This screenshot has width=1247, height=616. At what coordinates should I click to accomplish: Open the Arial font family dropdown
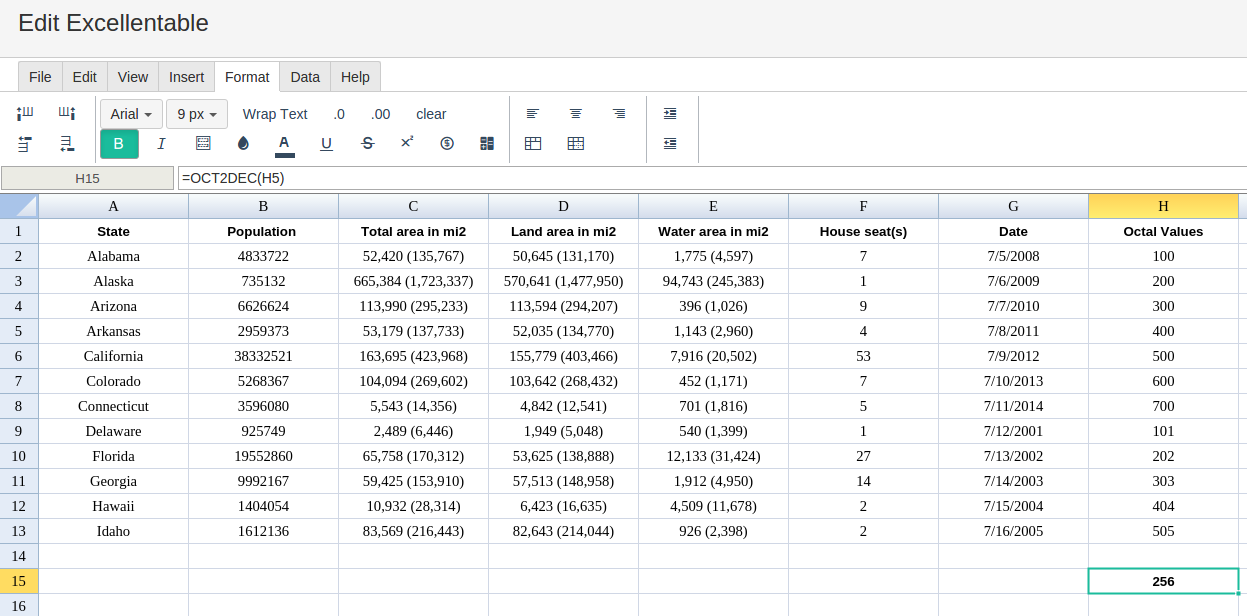tap(131, 114)
